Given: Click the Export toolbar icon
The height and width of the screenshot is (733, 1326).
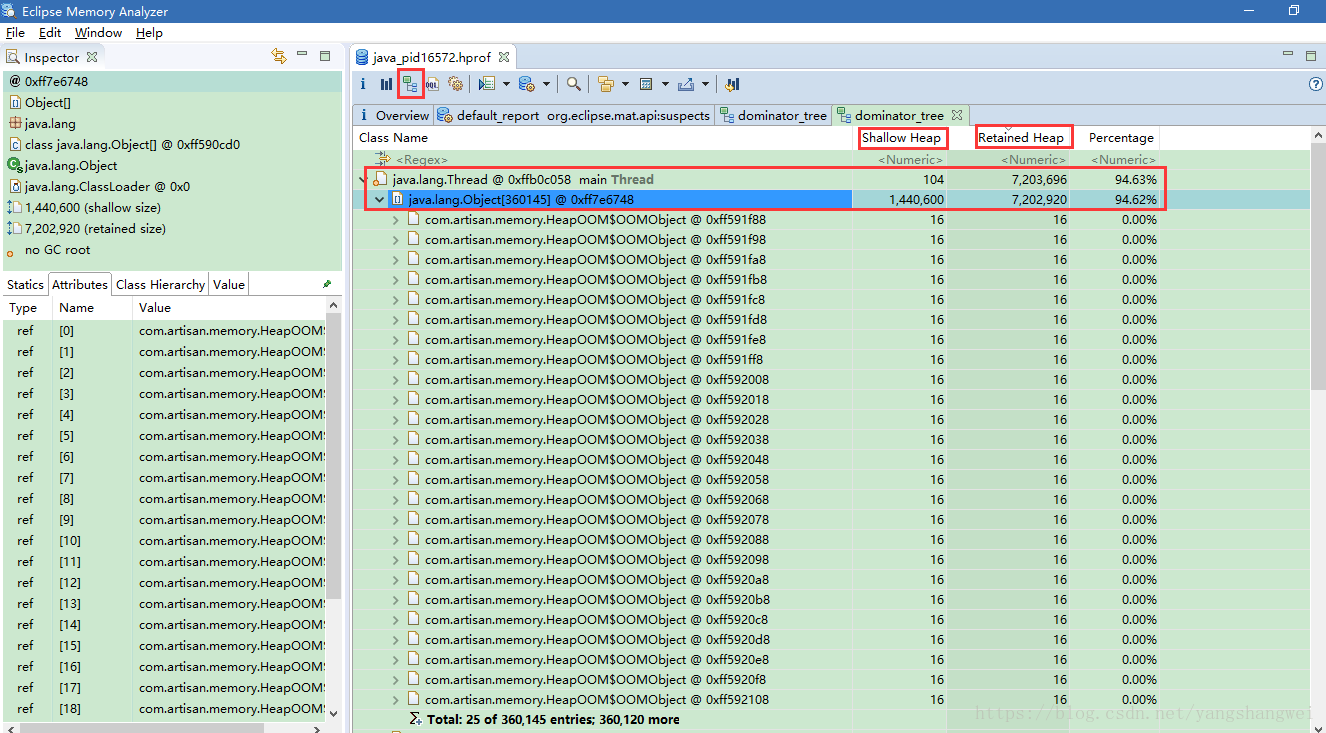Looking at the screenshot, I should (686, 85).
